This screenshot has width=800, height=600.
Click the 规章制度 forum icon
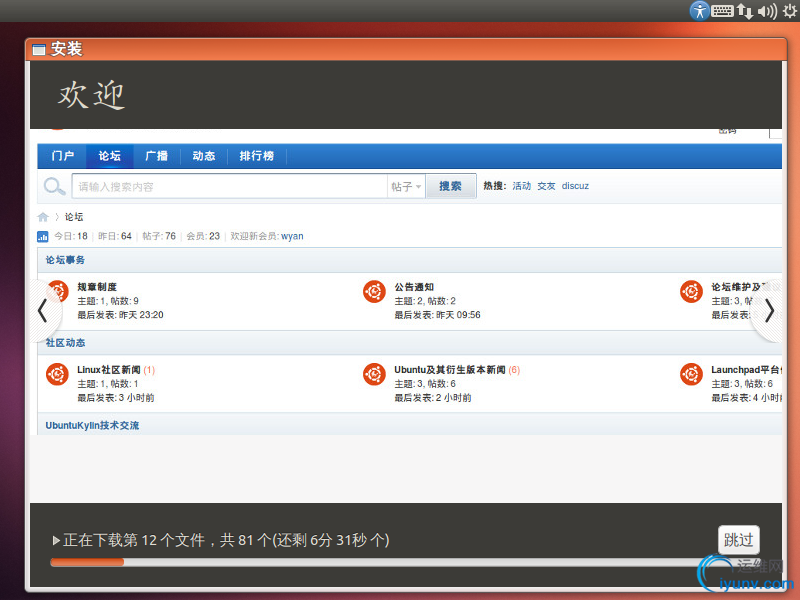pyautogui.click(x=58, y=291)
